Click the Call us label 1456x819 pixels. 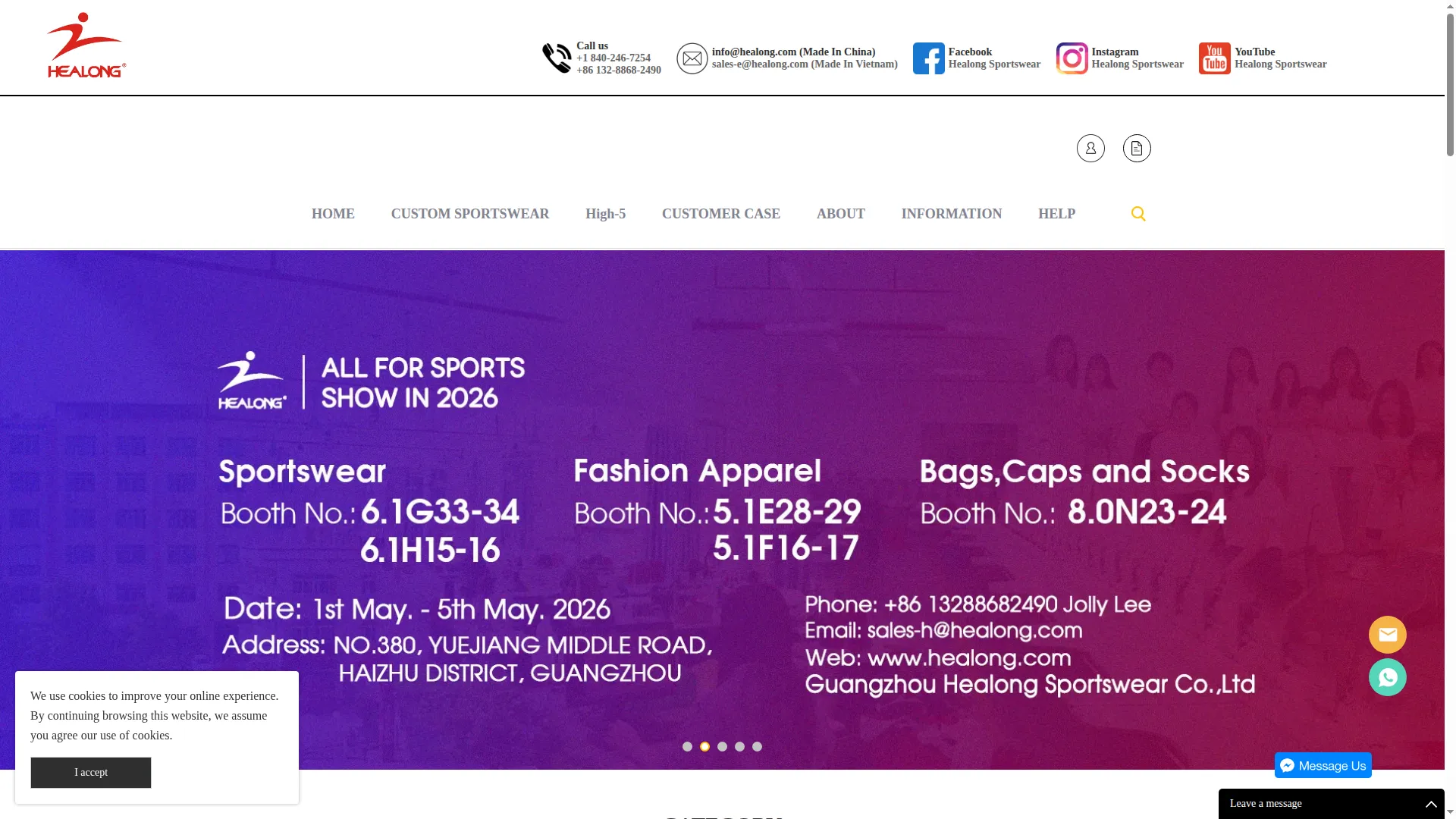pyautogui.click(x=592, y=46)
